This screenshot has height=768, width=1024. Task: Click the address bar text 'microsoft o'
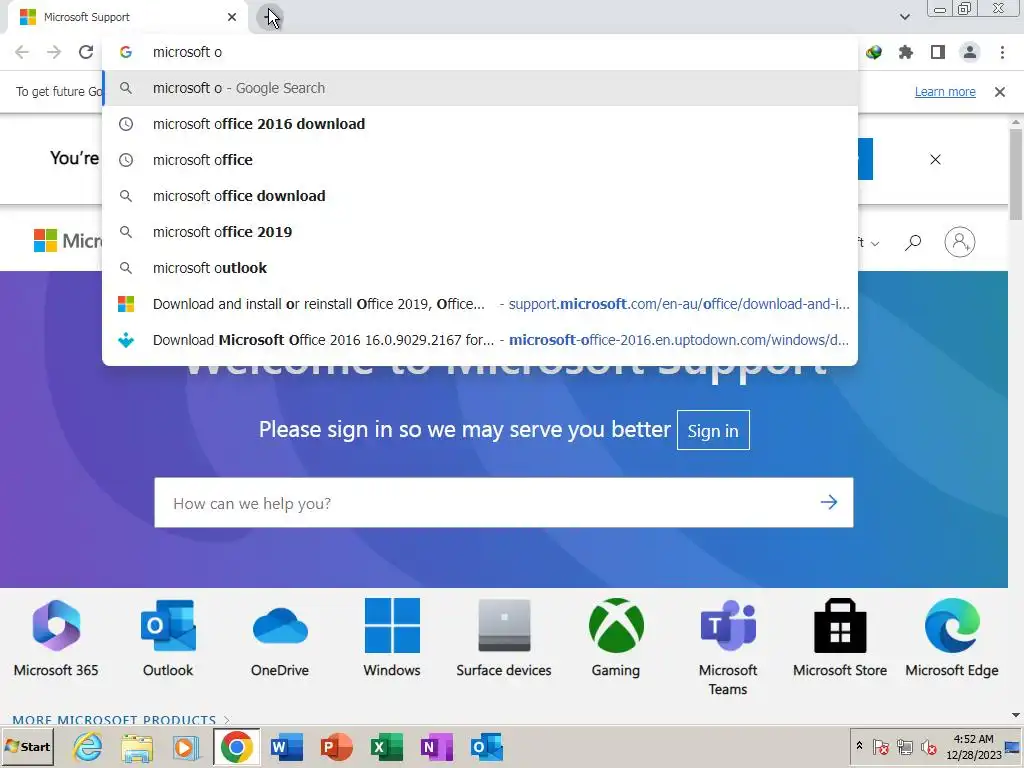187,52
